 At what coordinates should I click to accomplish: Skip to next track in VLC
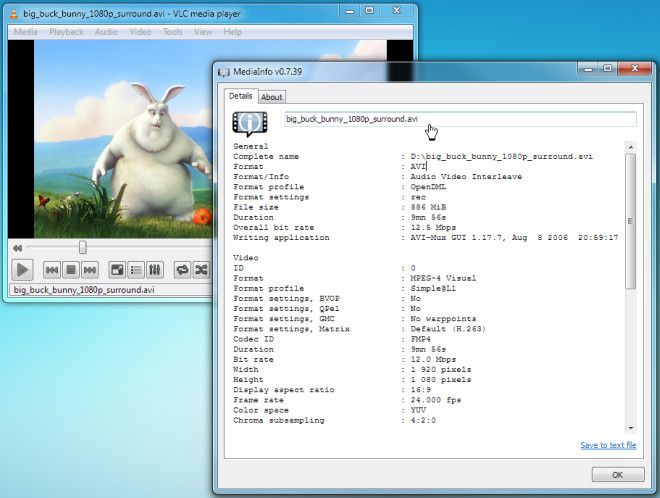coord(90,270)
